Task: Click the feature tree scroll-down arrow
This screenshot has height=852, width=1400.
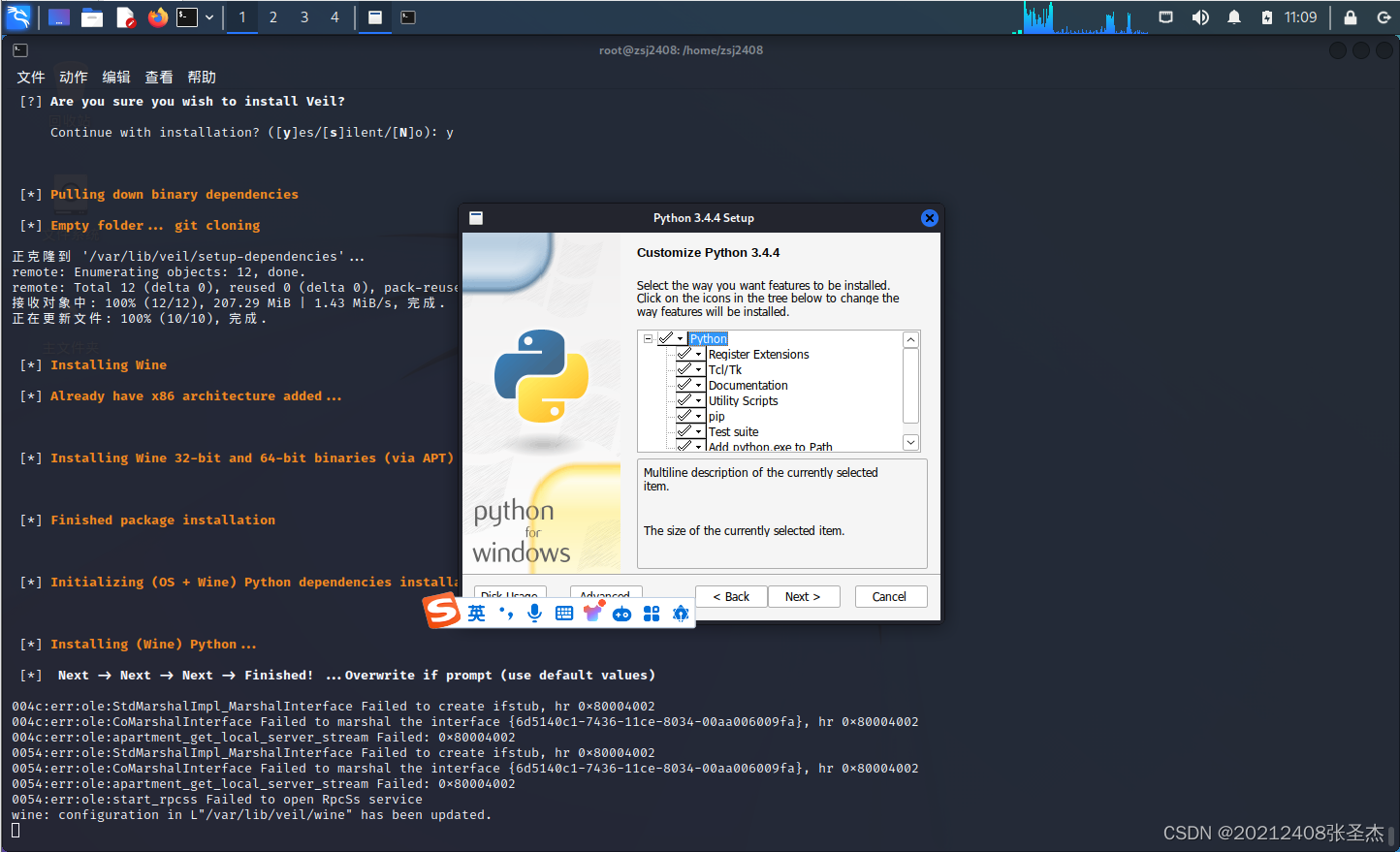Action: click(910, 442)
